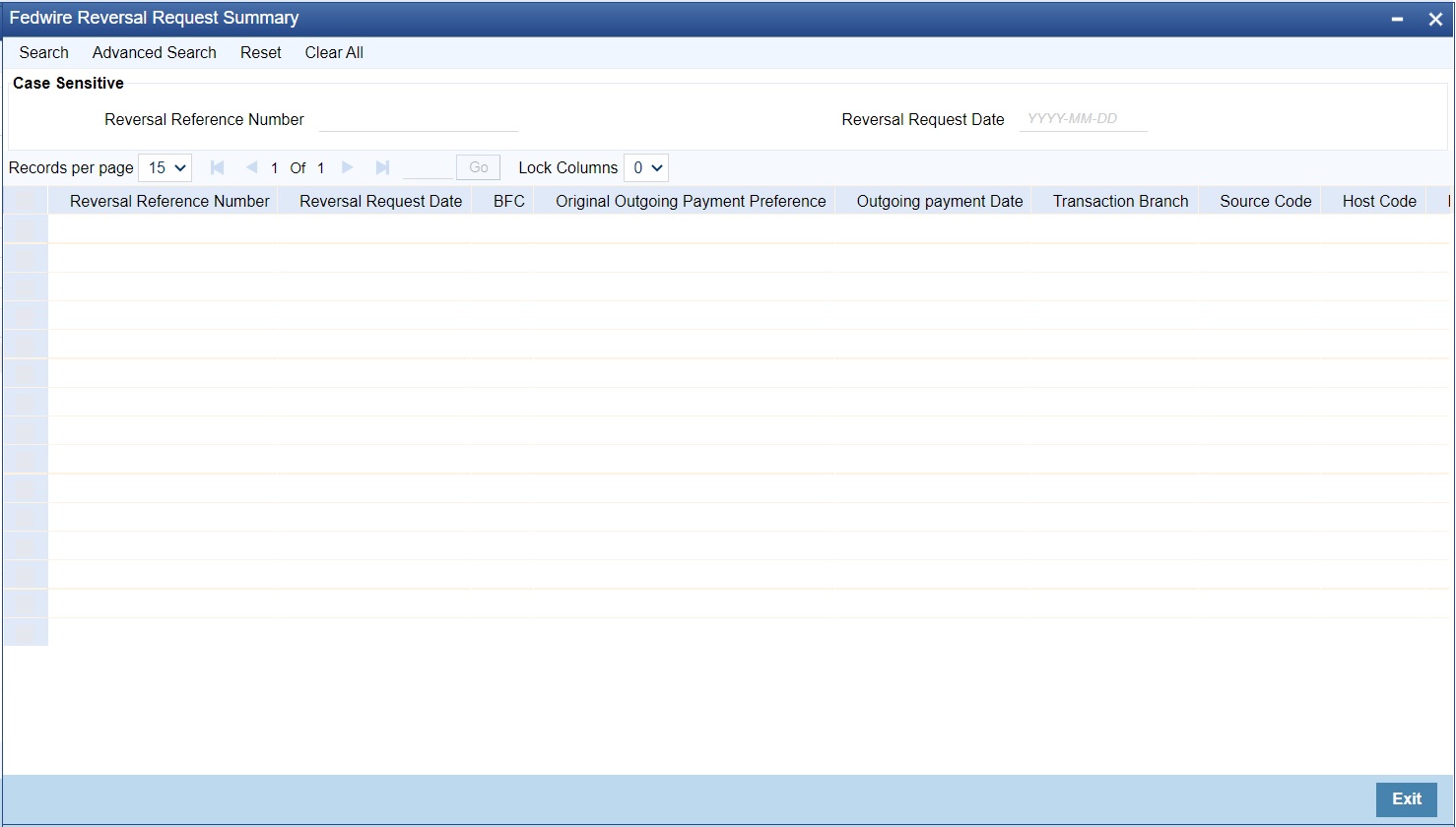Image resolution: width=1456 pixels, height=827 pixels.
Task: Click the Transaction Branch column header
Action: (1120, 201)
